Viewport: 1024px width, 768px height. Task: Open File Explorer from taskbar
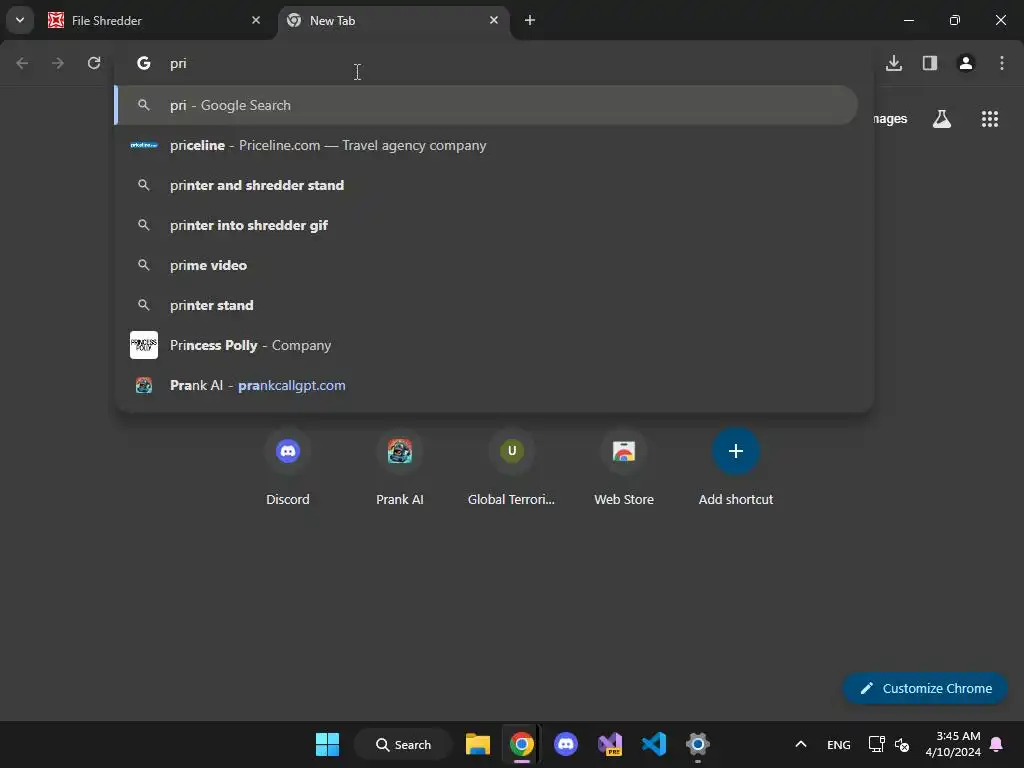478,744
